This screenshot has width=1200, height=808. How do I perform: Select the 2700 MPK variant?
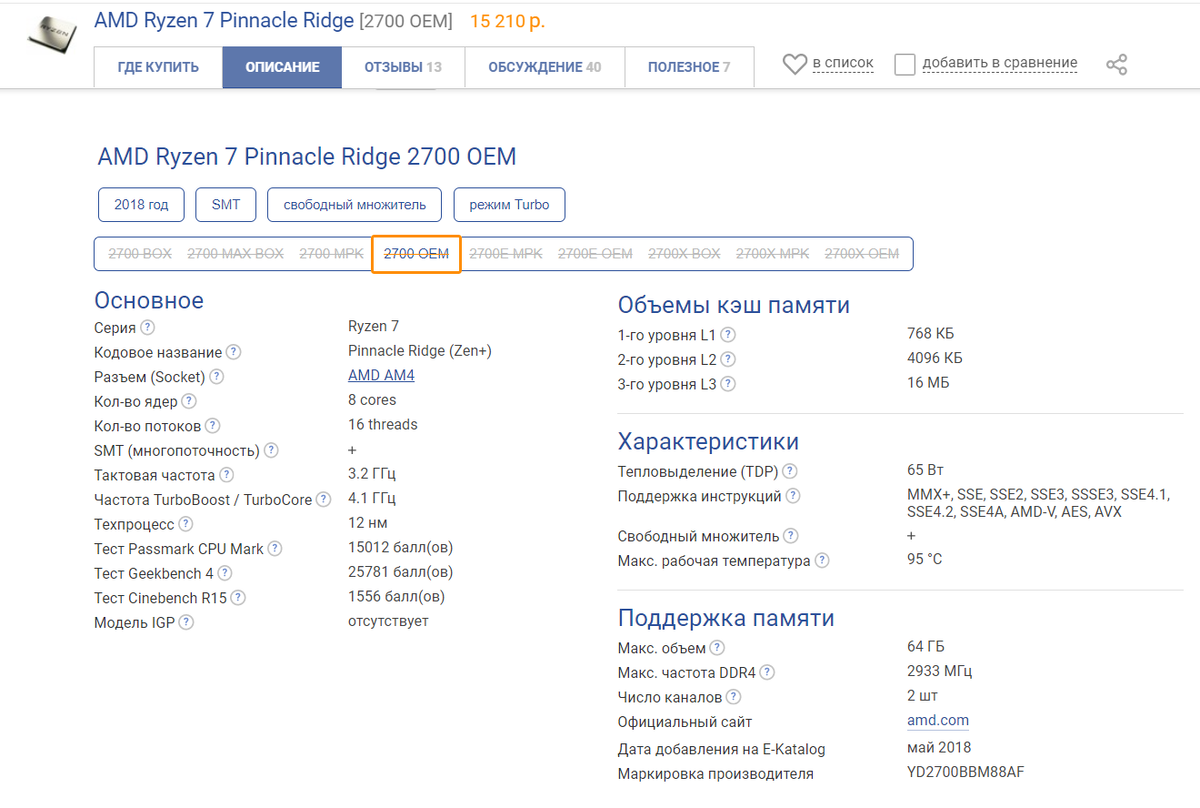332,254
